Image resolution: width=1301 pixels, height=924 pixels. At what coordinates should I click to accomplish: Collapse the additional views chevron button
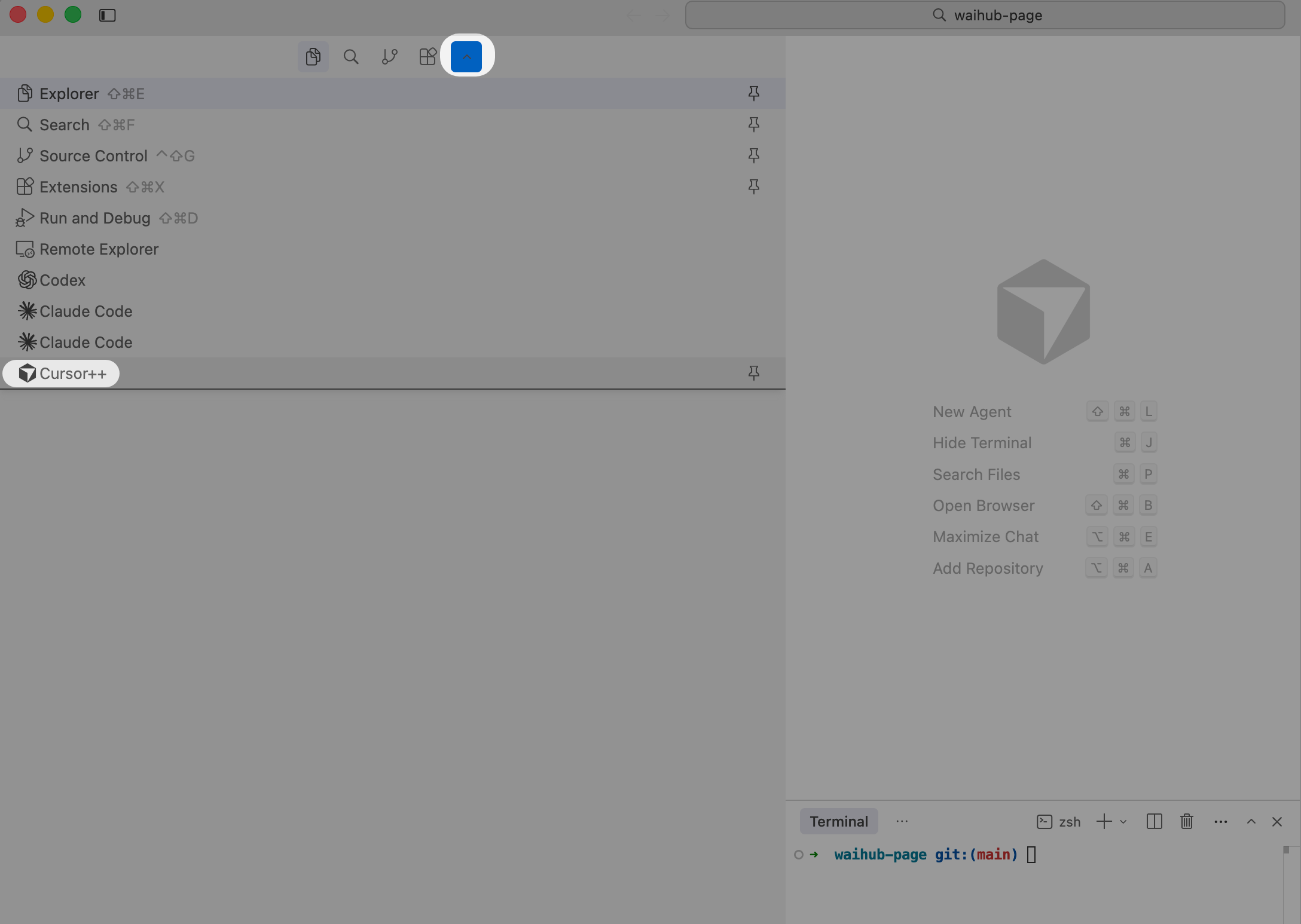click(466, 57)
